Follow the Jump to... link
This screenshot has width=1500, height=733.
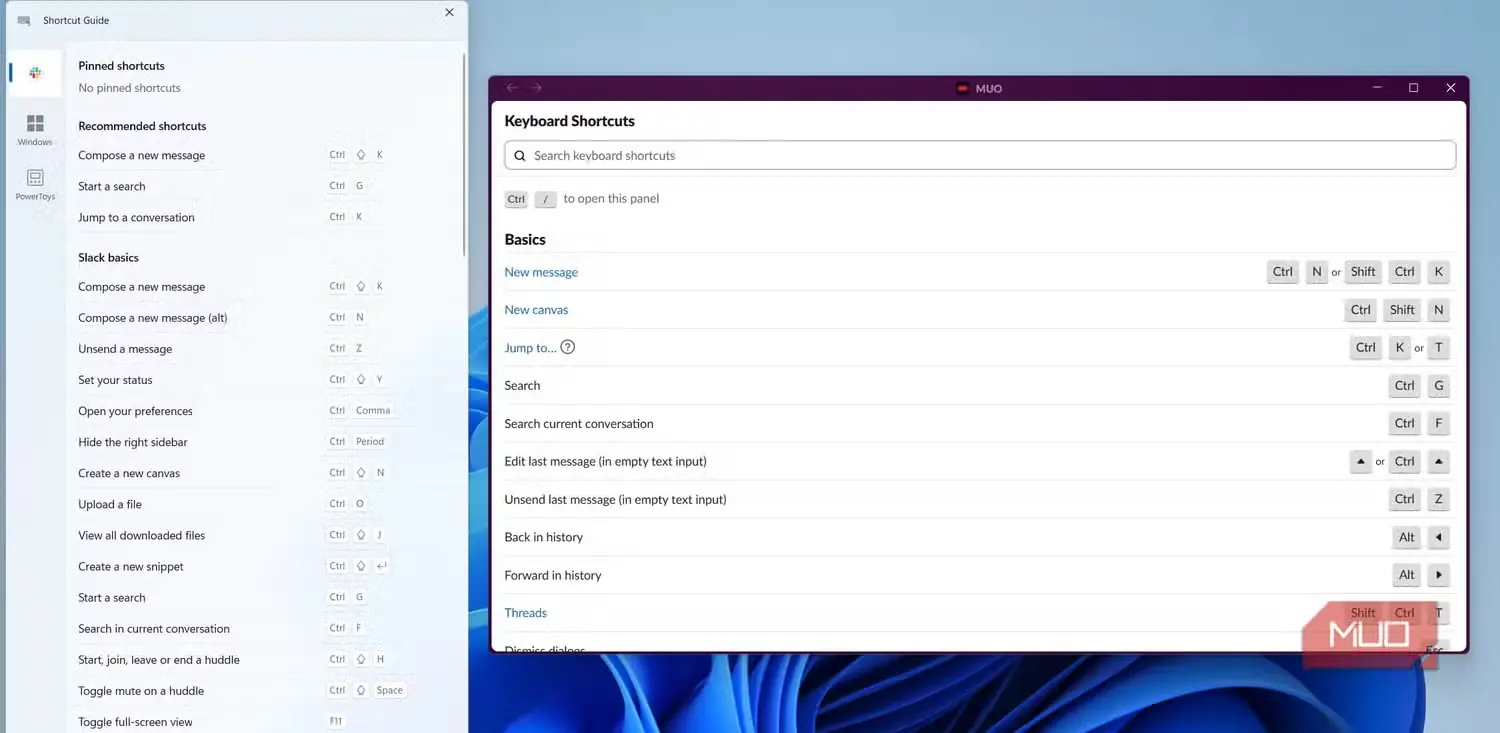(530, 348)
